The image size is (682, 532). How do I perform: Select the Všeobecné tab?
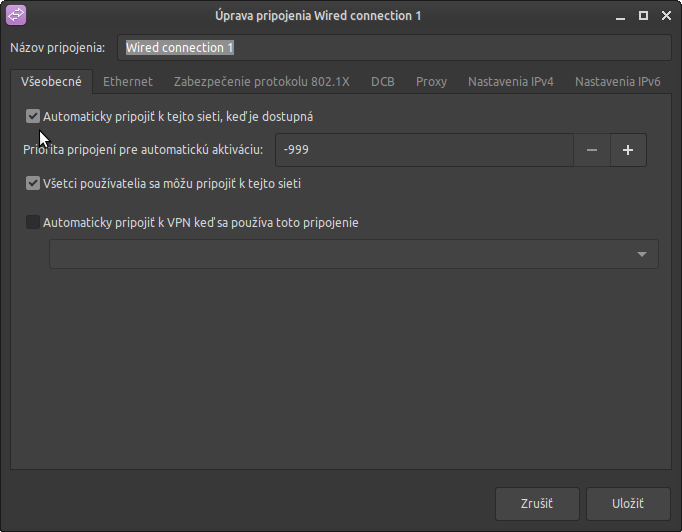point(51,82)
